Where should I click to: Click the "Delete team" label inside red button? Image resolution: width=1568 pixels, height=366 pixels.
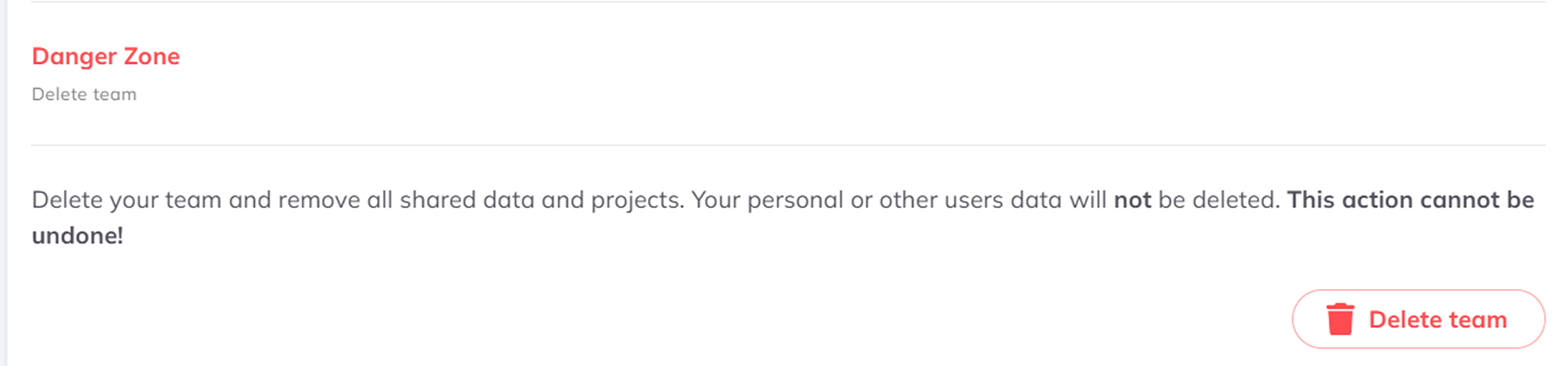click(x=1437, y=320)
